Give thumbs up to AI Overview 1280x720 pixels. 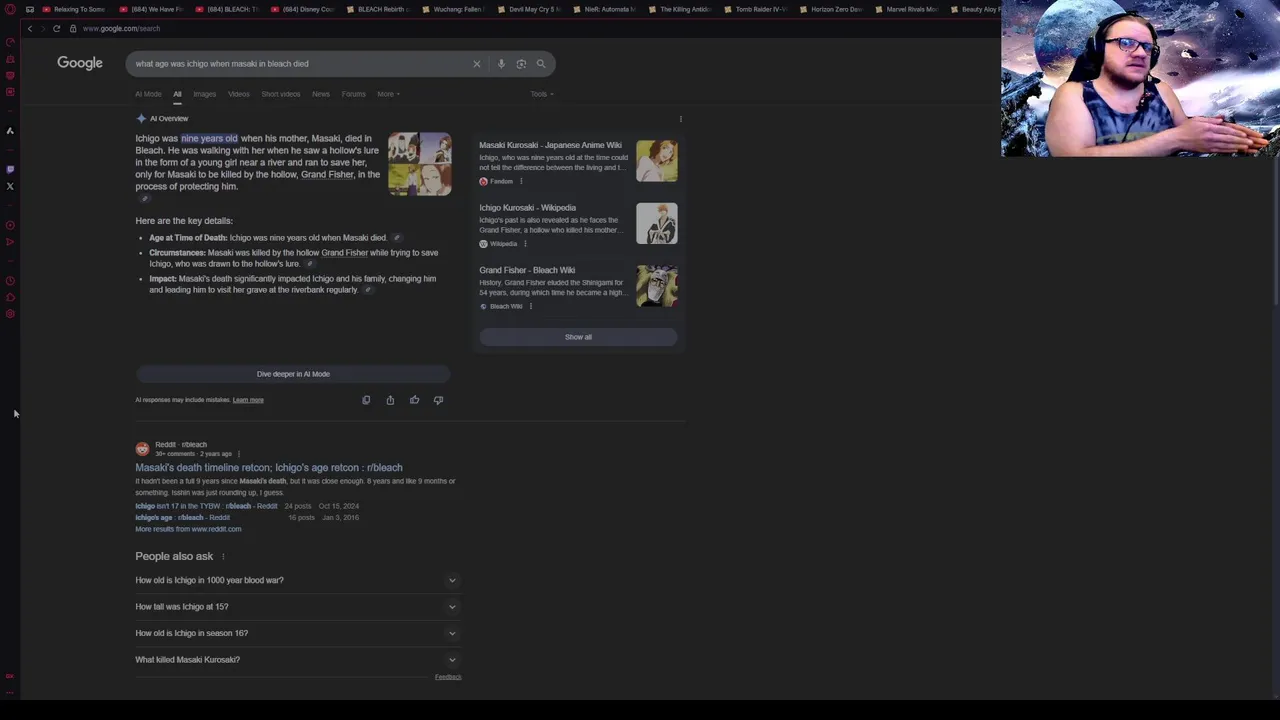pyautogui.click(x=414, y=400)
